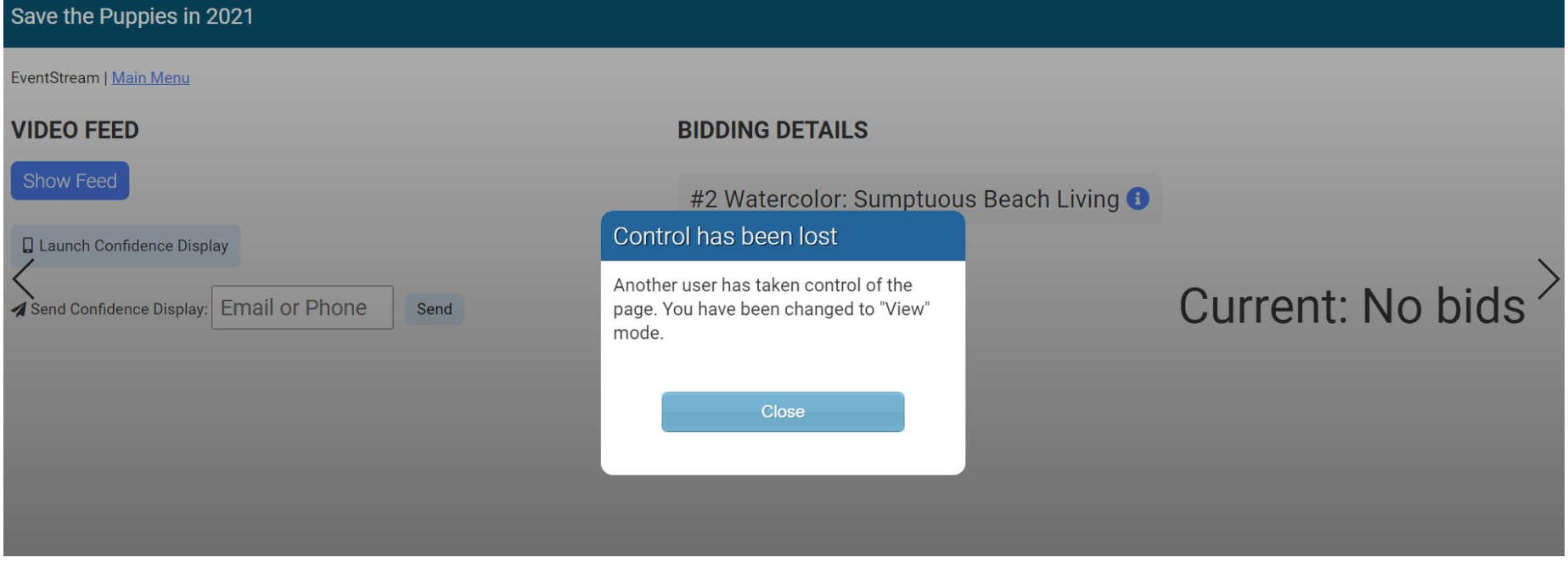Advance to next item with right arrow
Screen dimensions: 1568x563
(1548, 279)
